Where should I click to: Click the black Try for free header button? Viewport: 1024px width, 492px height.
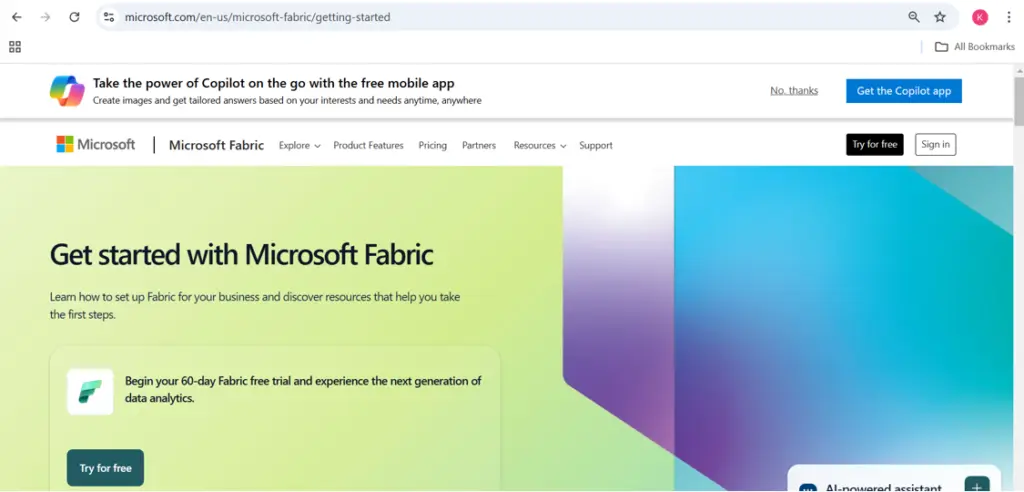pyautogui.click(x=874, y=144)
